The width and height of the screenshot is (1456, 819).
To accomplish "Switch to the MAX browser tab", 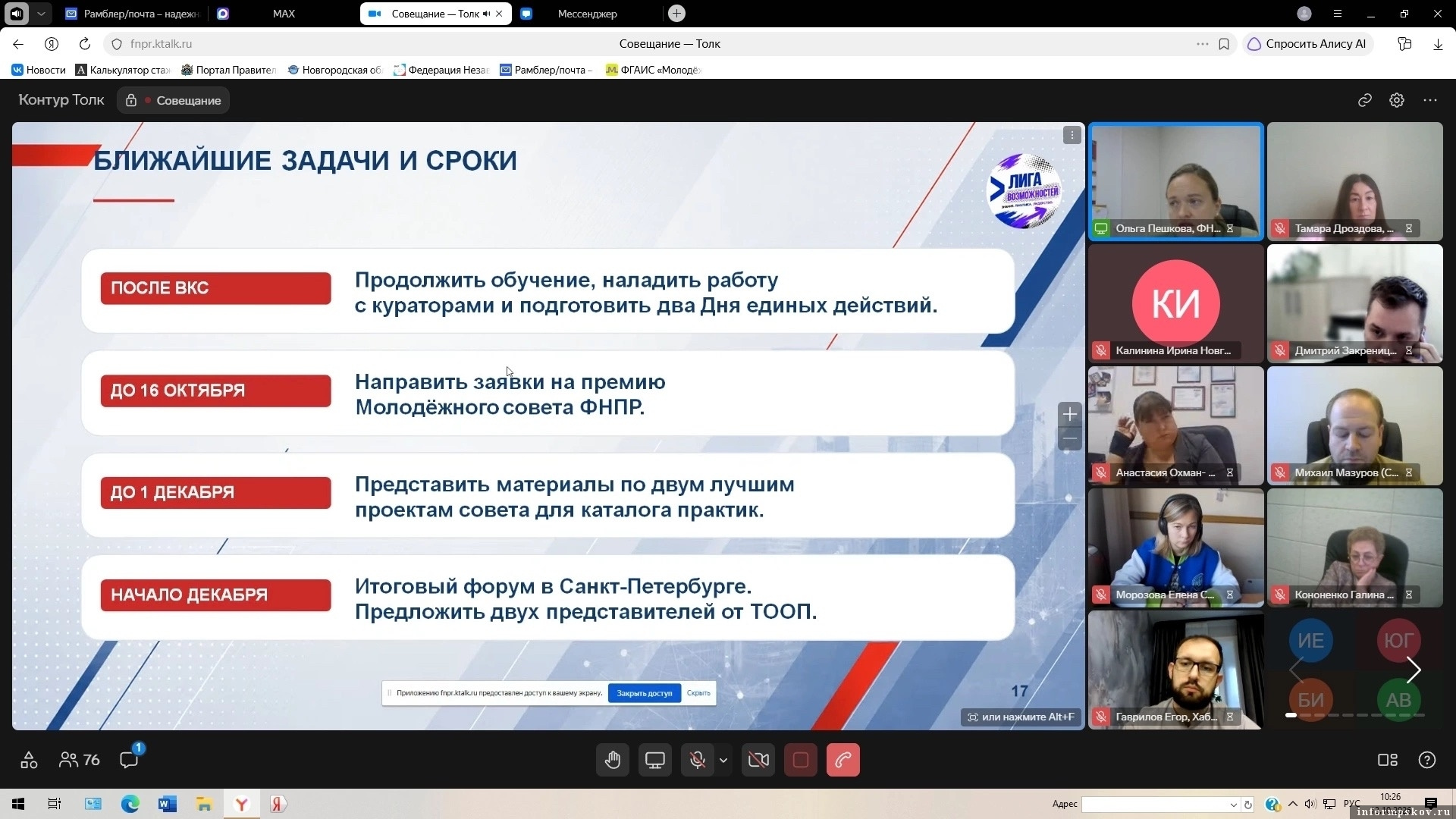I will pyautogui.click(x=284, y=14).
